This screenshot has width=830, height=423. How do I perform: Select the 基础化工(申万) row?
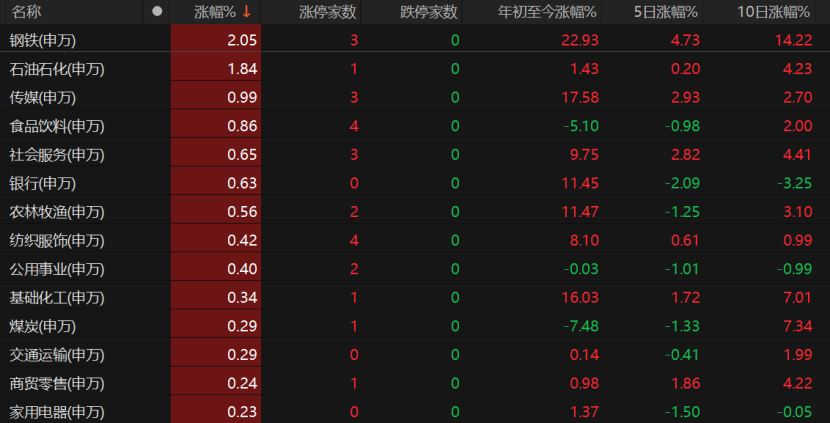click(57, 298)
